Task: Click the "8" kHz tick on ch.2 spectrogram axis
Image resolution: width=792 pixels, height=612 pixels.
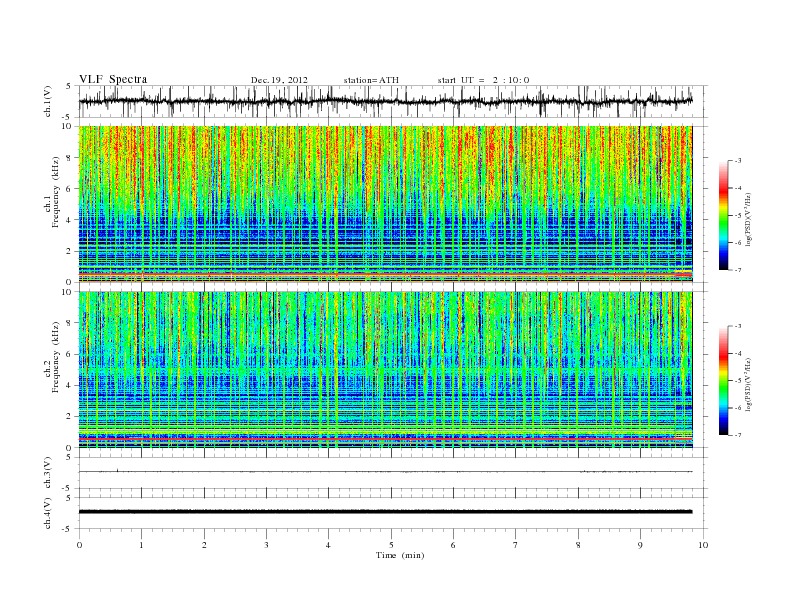Action: [70, 323]
